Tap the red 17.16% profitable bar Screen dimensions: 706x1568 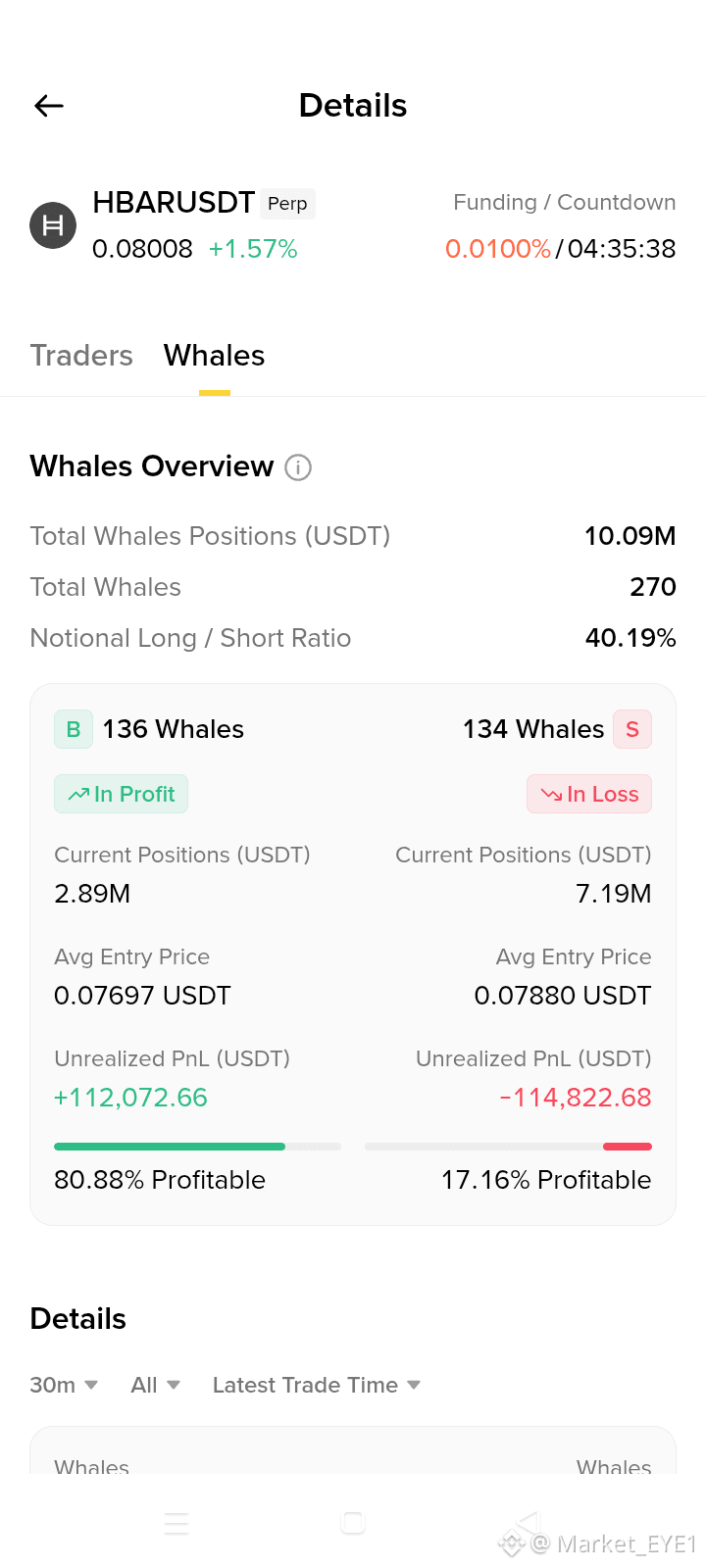pos(628,1147)
